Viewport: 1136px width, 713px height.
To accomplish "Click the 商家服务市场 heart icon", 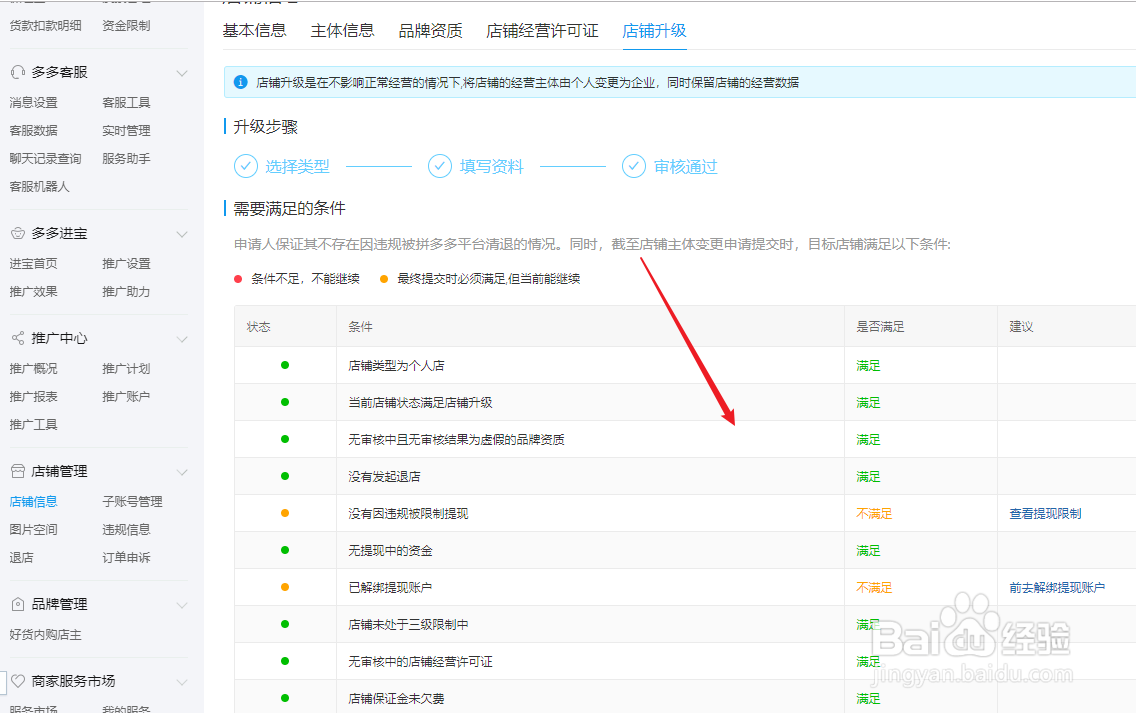I will tap(18, 681).
